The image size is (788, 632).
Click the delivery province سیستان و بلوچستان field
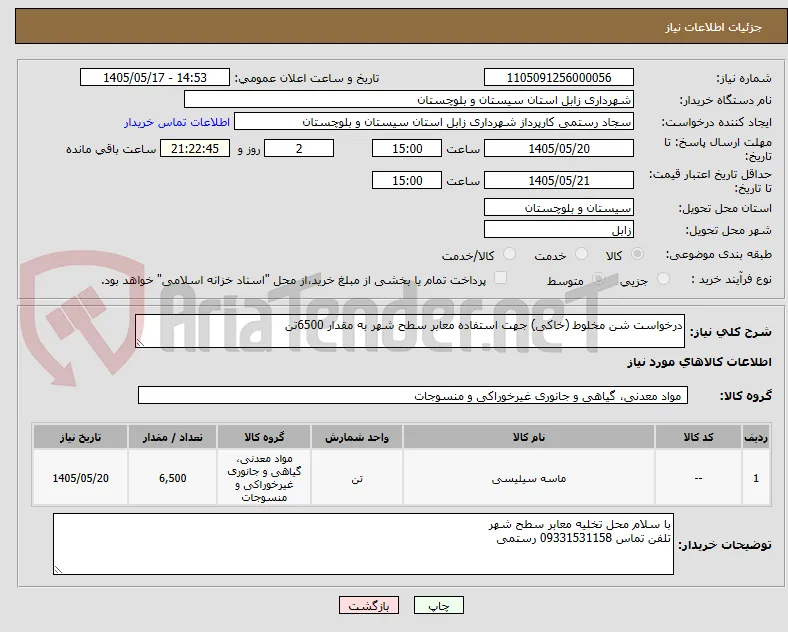558,207
